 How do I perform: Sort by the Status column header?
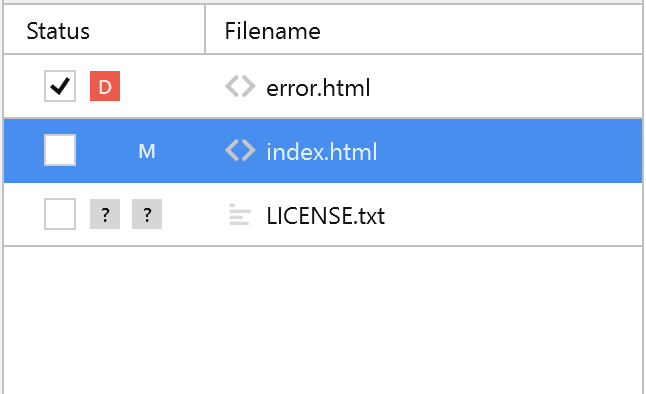pyautogui.click(x=58, y=31)
